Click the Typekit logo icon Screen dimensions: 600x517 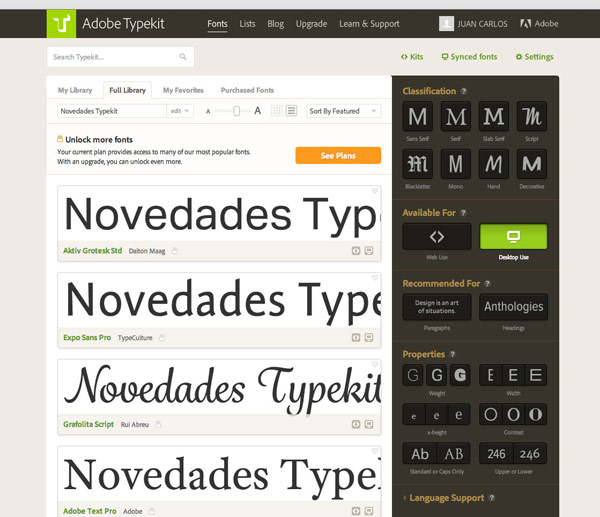point(61,24)
